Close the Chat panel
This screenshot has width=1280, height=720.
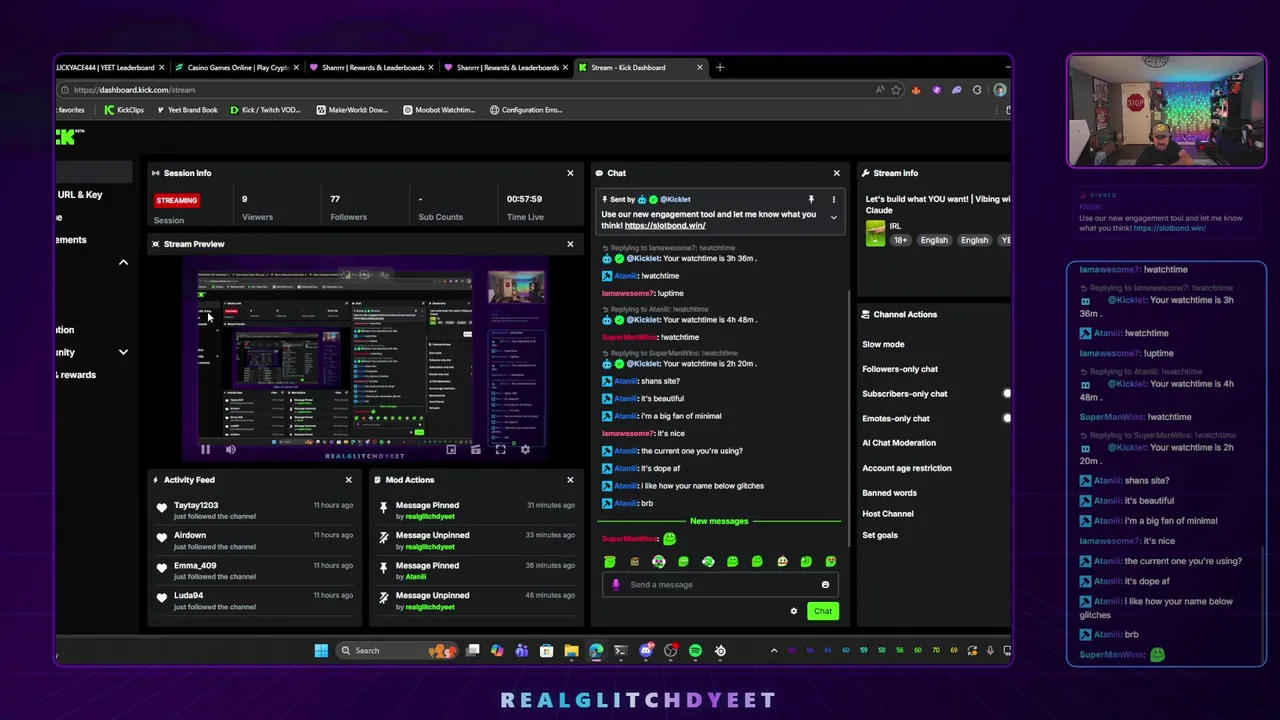pos(837,173)
